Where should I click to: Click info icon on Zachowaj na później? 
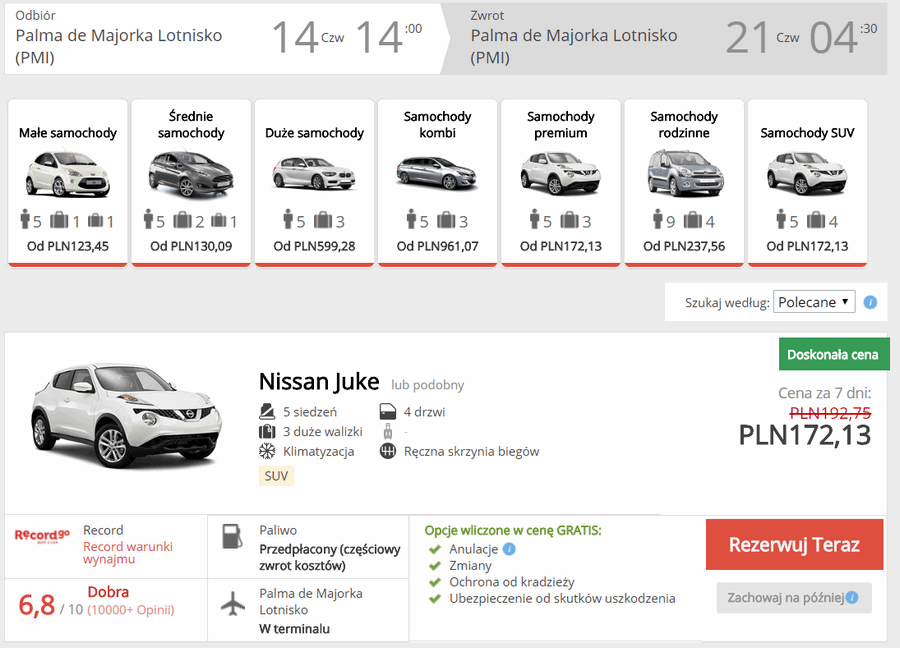(x=852, y=597)
